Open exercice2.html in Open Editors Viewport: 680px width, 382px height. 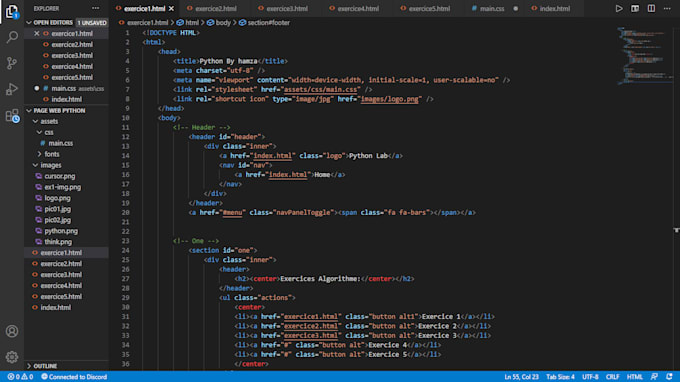click(x=72, y=45)
